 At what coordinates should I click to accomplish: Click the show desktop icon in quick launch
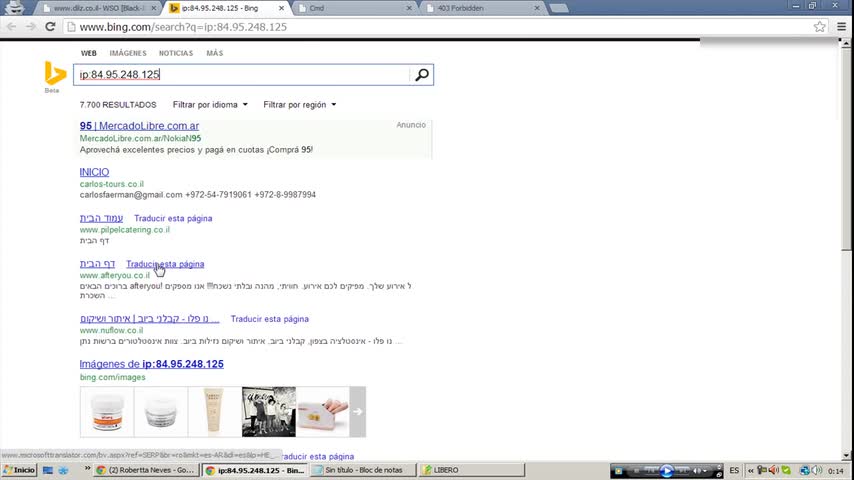[x=48, y=470]
